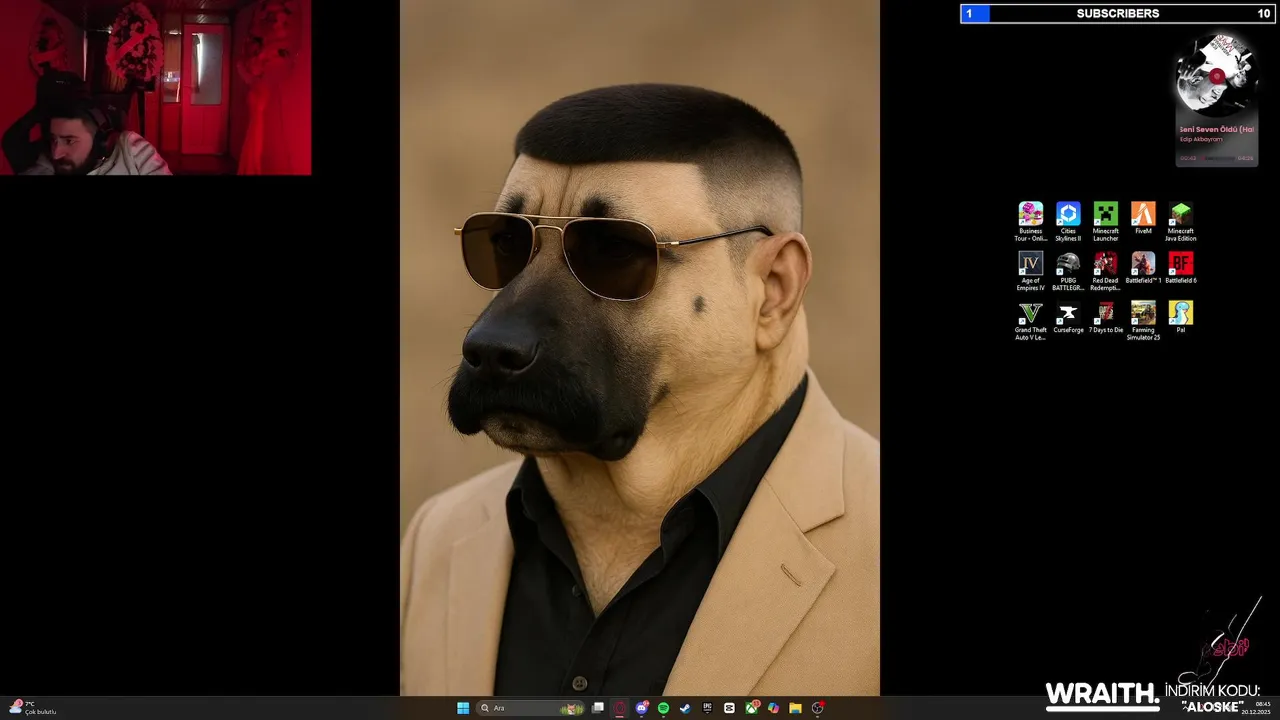The height and width of the screenshot is (720, 1280).
Task: Open the Xbox app in taskbar
Action: point(751,708)
